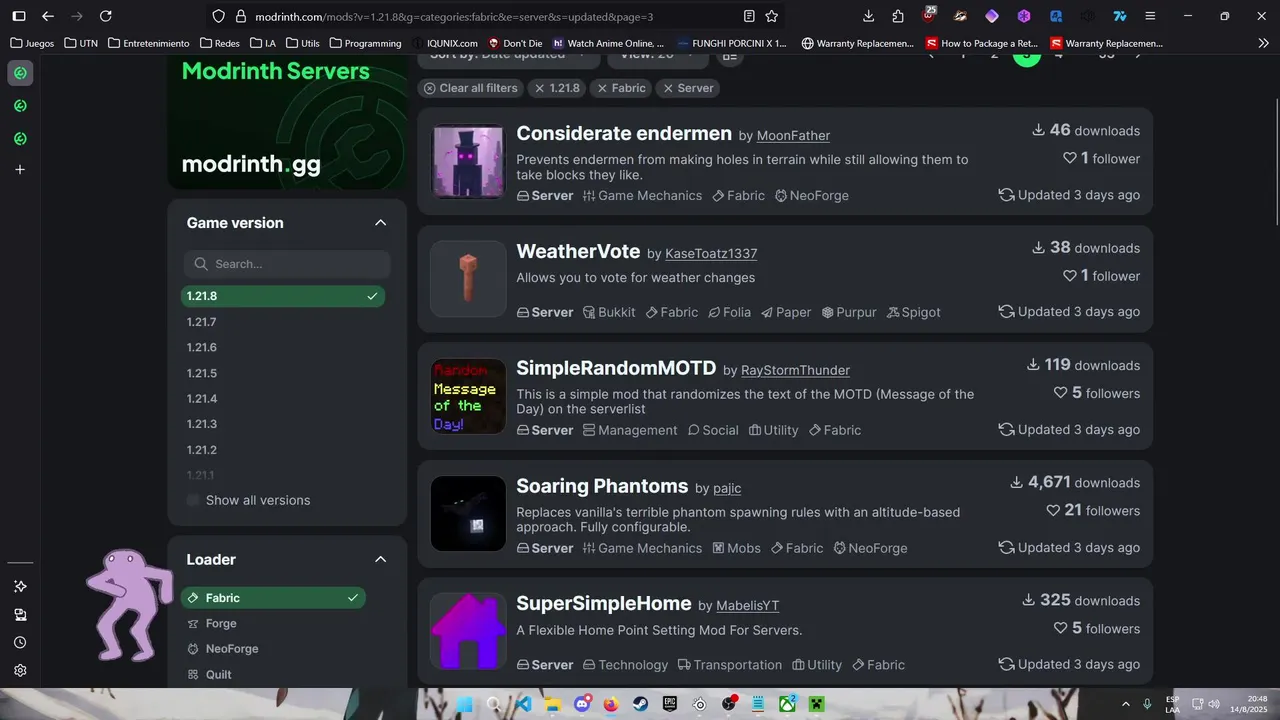1280x720 pixels.
Task: Open the Entretenimiento bookmarks folder
Action: coord(148,43)
